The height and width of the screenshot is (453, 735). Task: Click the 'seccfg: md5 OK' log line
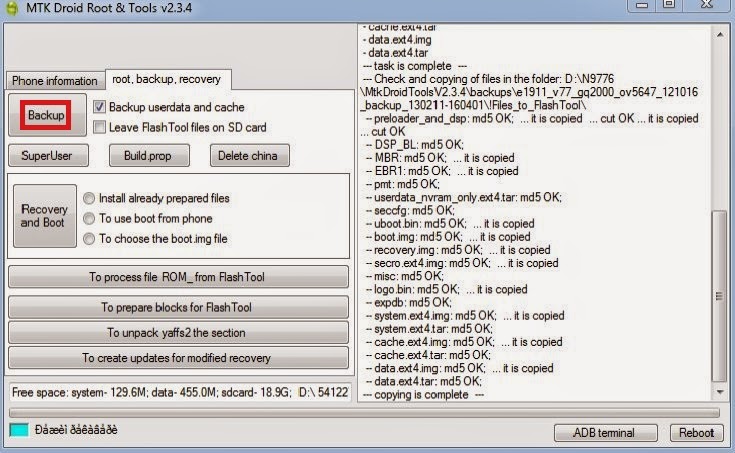411,211
